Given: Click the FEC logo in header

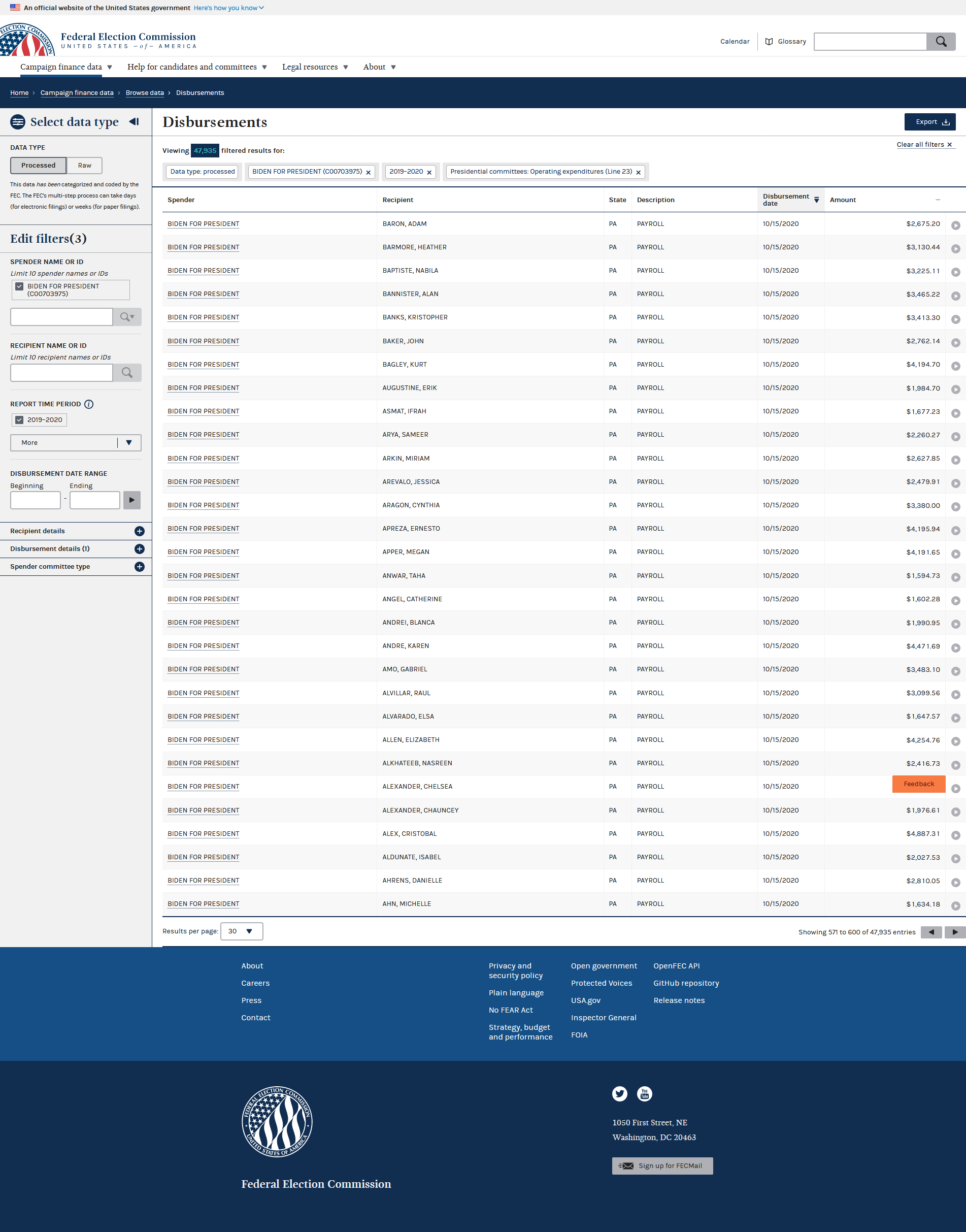Looking at the screenshot, I should click(x=27, y=40).
